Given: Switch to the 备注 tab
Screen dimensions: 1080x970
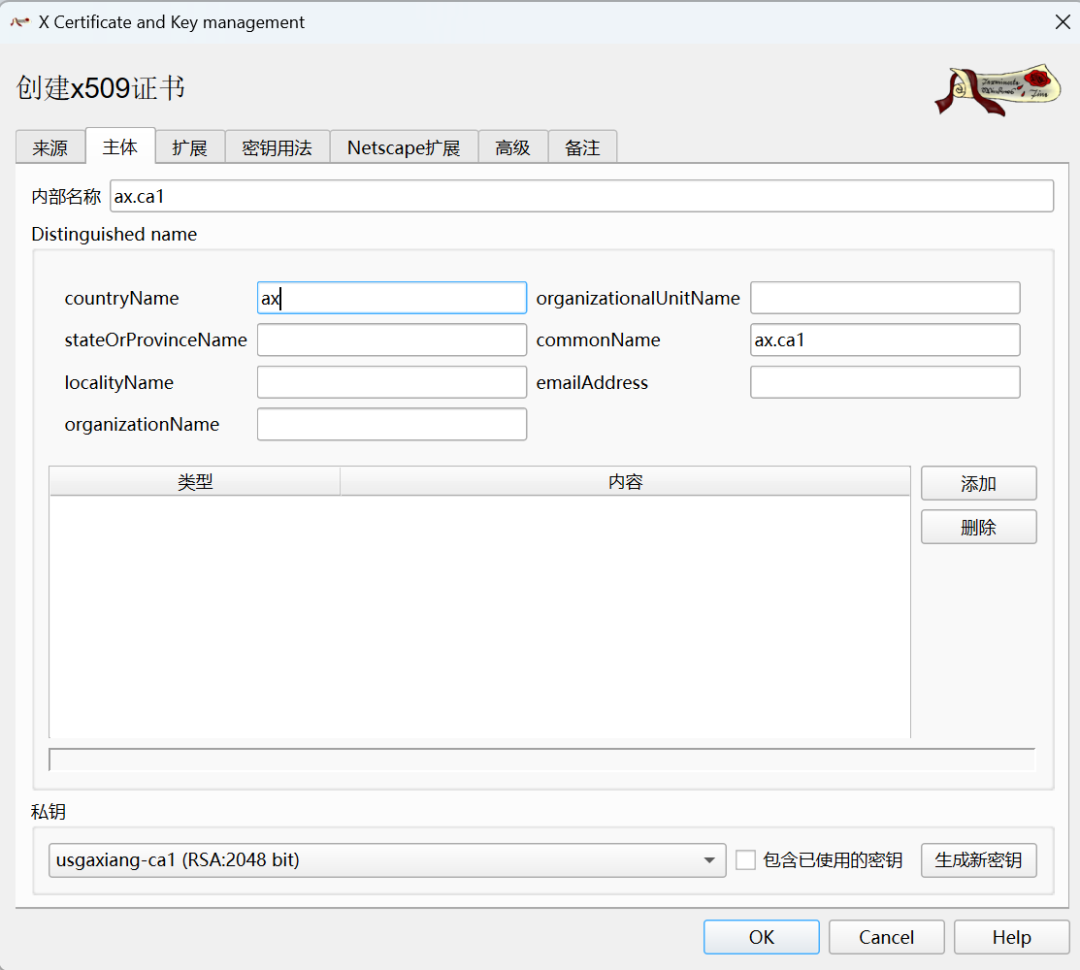Looking at the screenshot, I should point(583,147).
